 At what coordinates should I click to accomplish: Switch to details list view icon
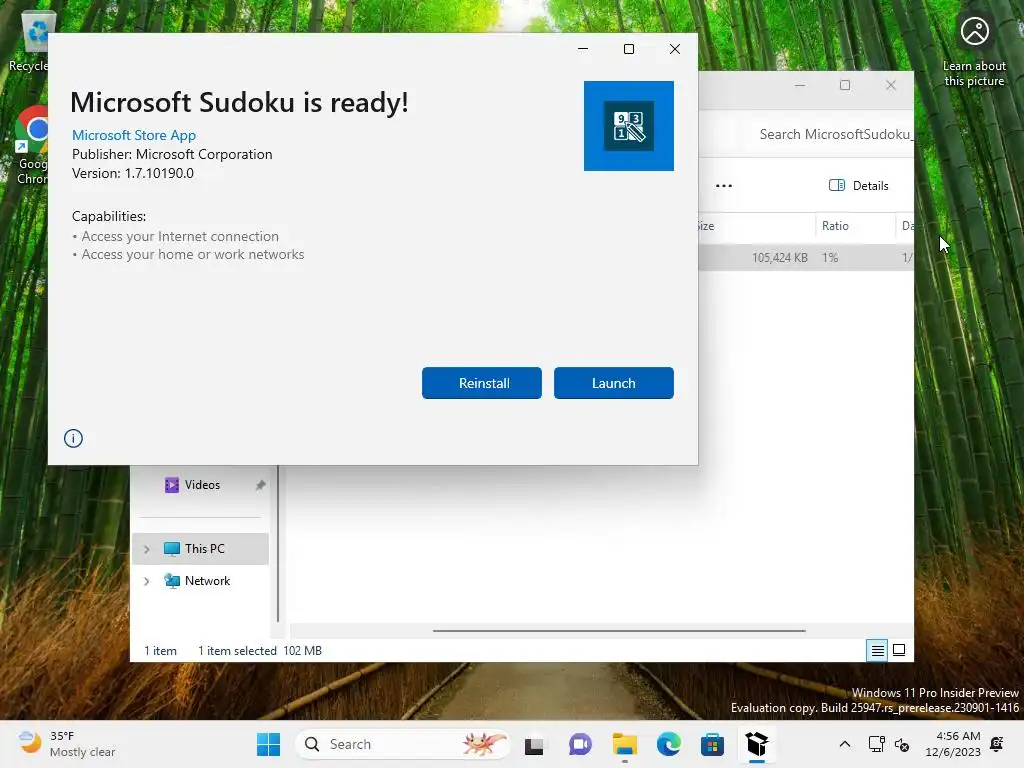click(877, 650)
